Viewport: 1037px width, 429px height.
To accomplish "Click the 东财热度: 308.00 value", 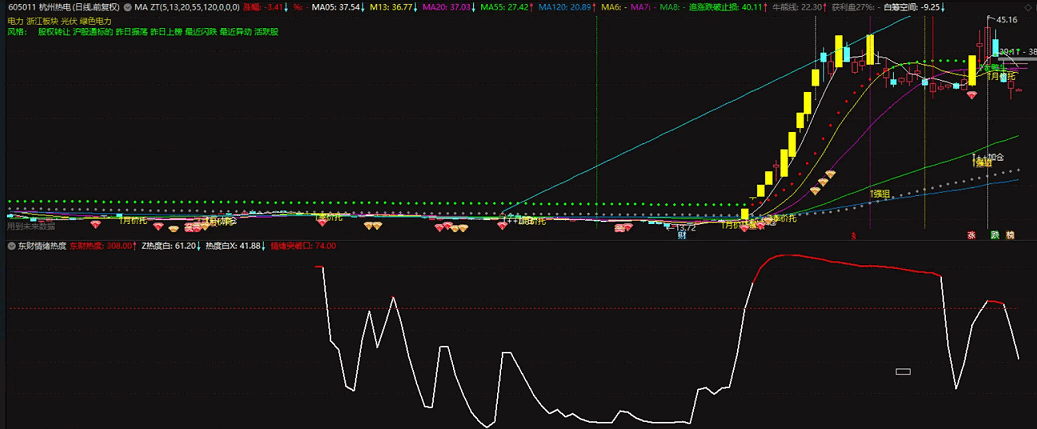I will pos(103,246).
